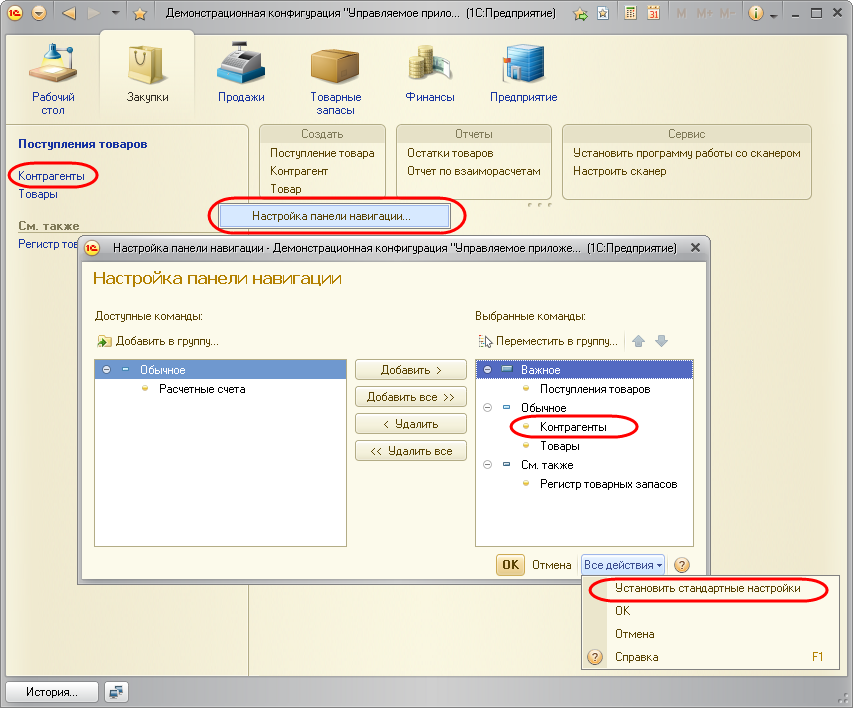
Task: Select Расчетные счета in available commands
Action: (202, 389)
